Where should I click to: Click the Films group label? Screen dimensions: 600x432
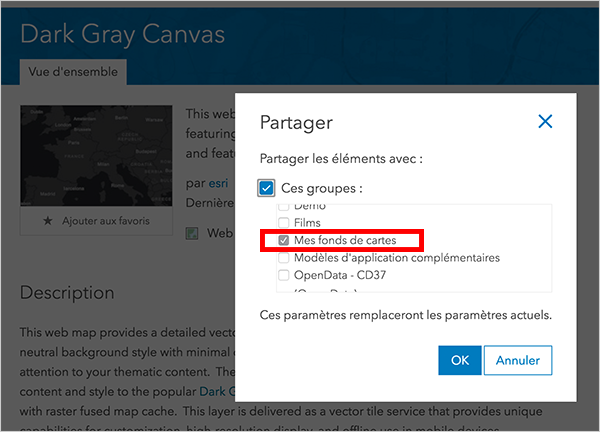pos(309,223)
